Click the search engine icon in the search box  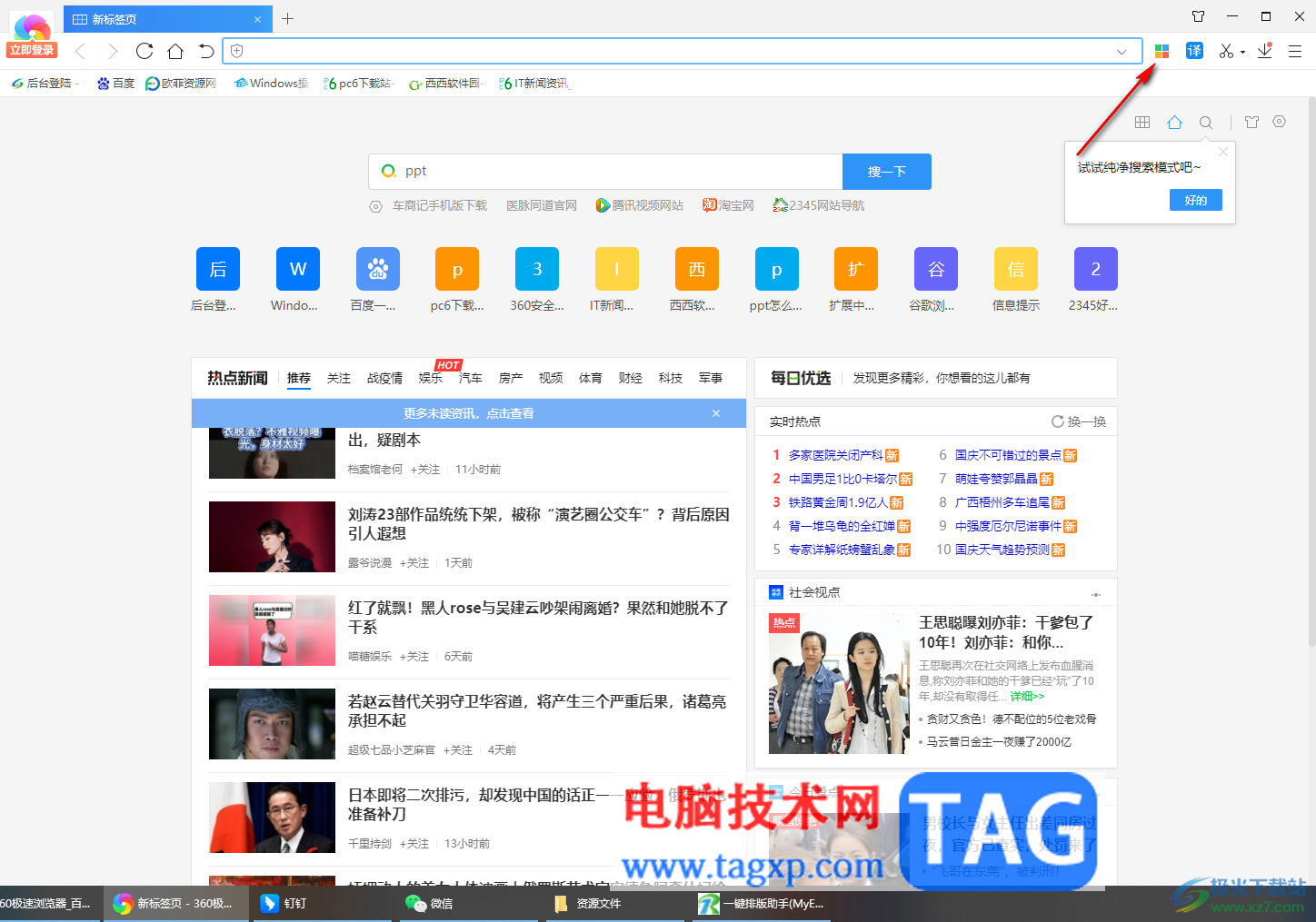pyautogui.click(x=388, y=171)
